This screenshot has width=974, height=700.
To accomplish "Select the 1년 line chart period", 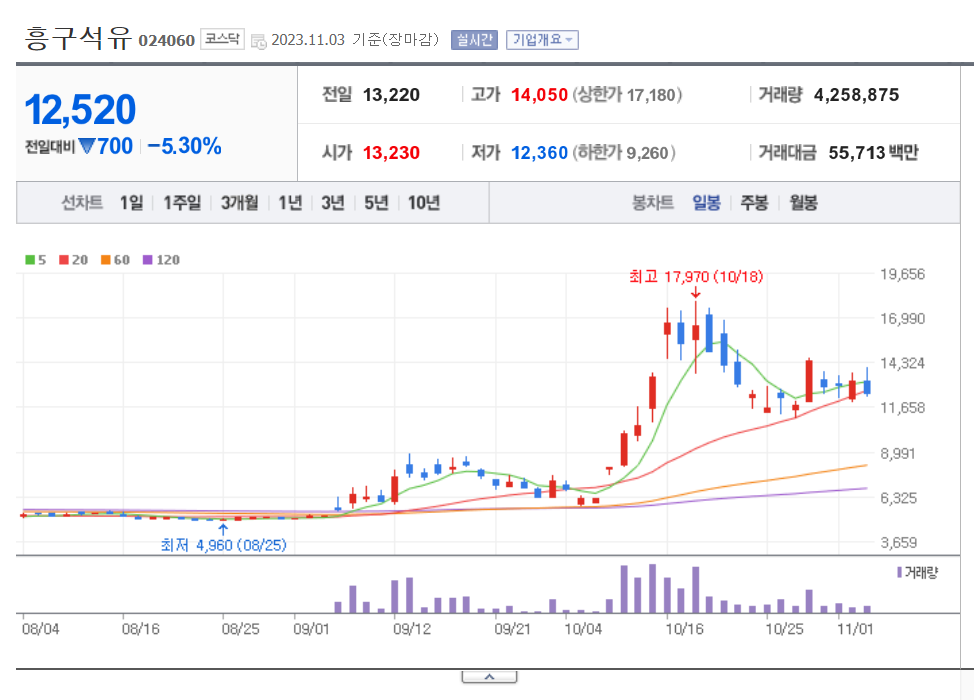I will point(290,202).
